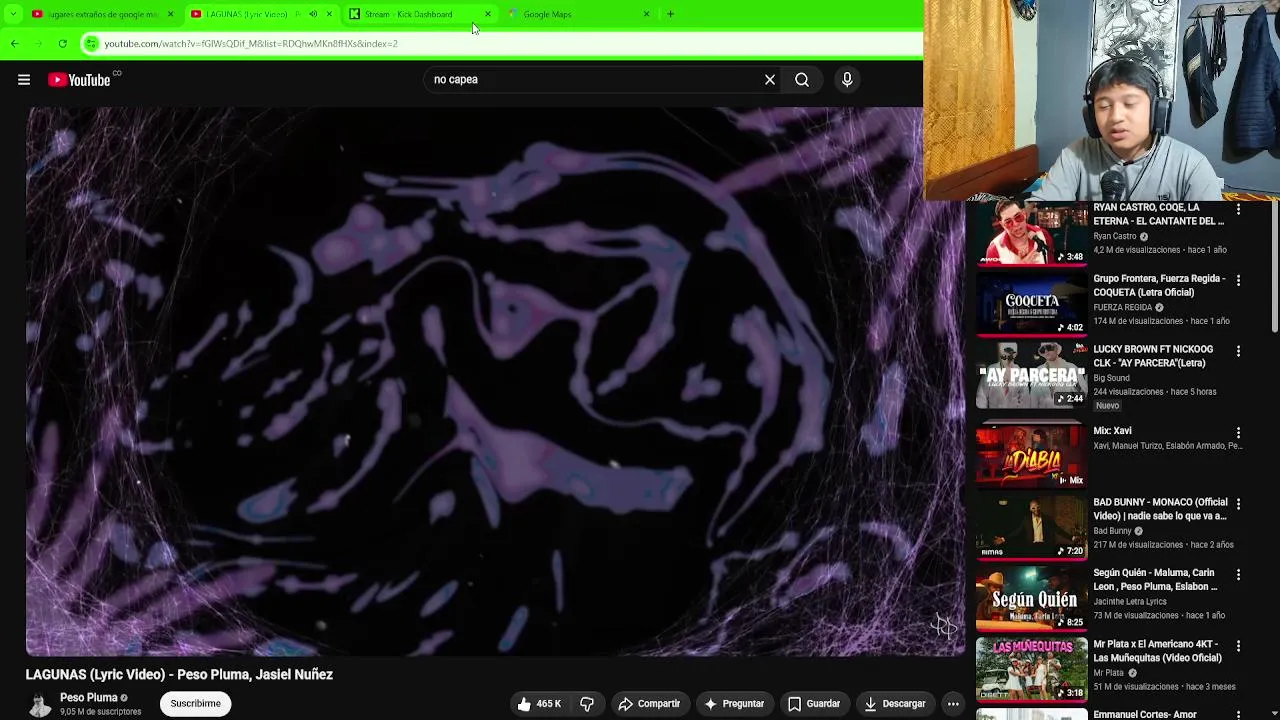Switch to Google Maps tab
Image resolution: width=1280 pixels, height=720 pixels.
coord(579,14)
